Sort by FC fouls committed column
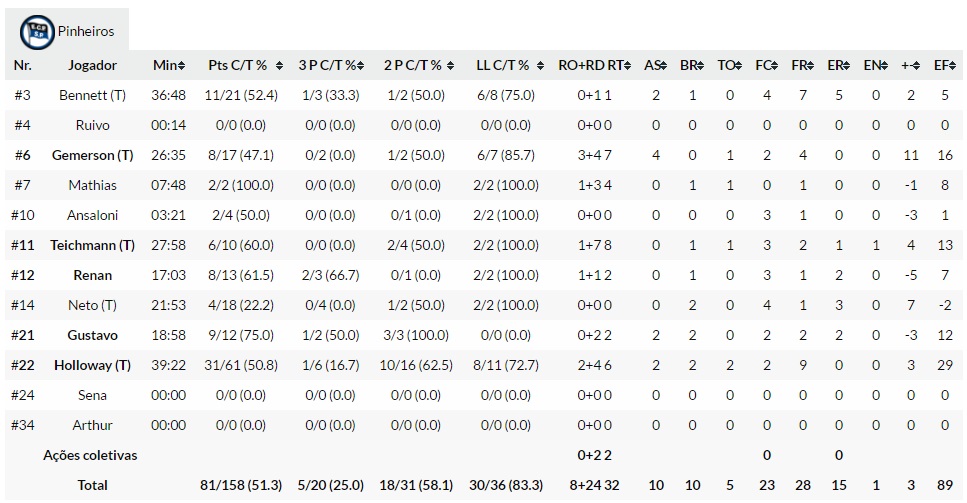The image size is (967, 503). (x=767, y=65)
